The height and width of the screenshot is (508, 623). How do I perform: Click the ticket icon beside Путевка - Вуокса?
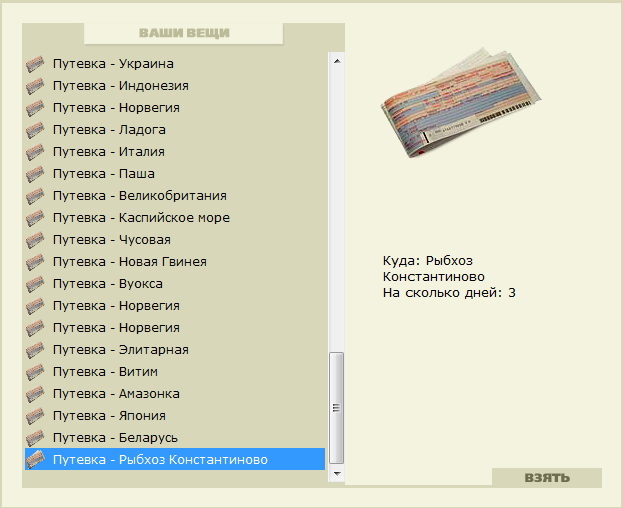pos(35,284)
